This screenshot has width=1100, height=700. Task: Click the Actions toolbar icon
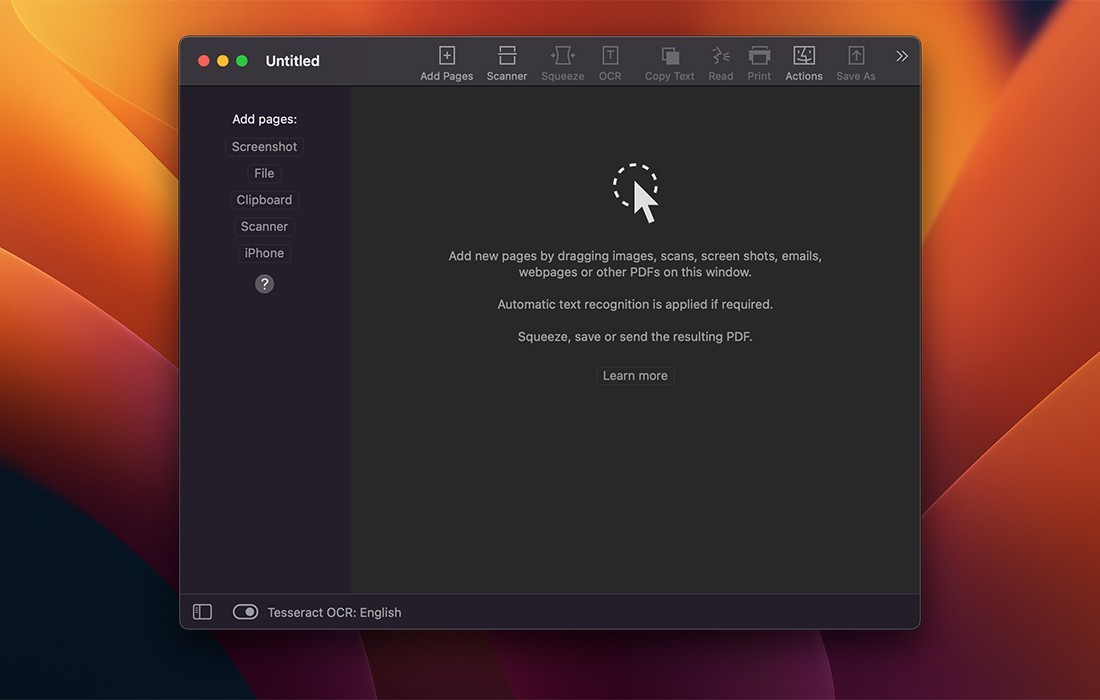coord(803,57)
